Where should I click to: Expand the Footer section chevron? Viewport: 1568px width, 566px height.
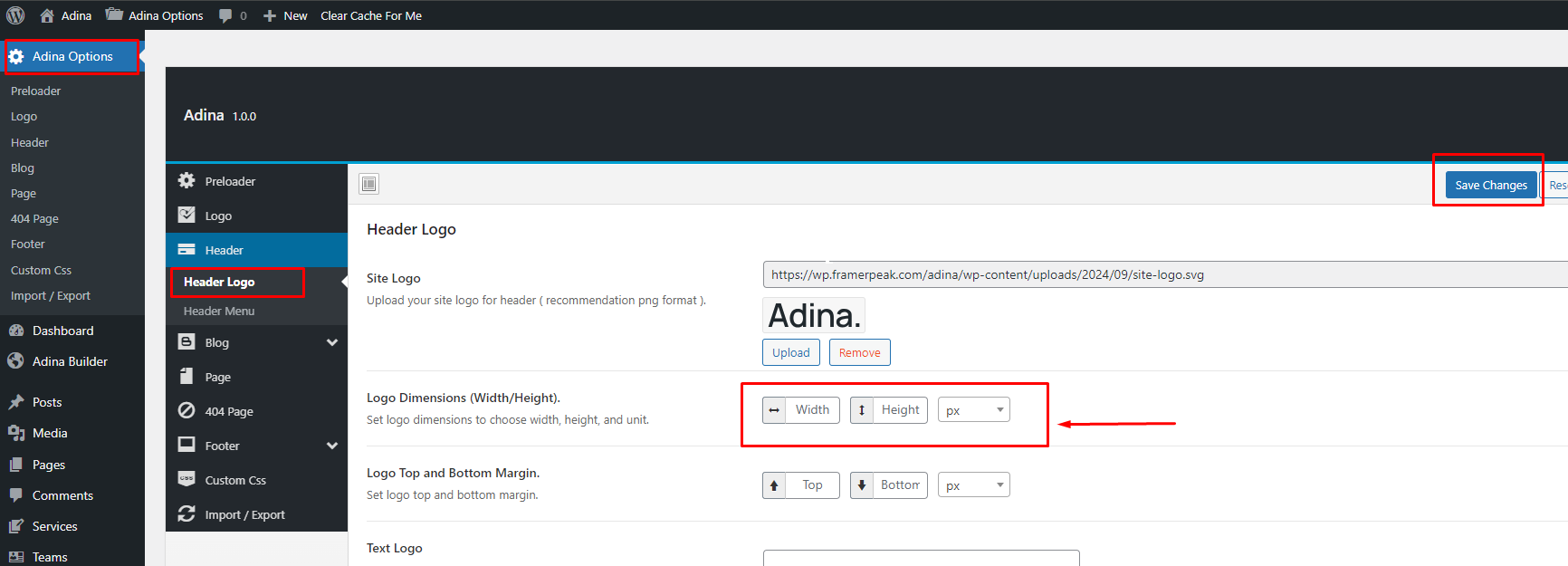pyautogui.click(x=332, y=446)
